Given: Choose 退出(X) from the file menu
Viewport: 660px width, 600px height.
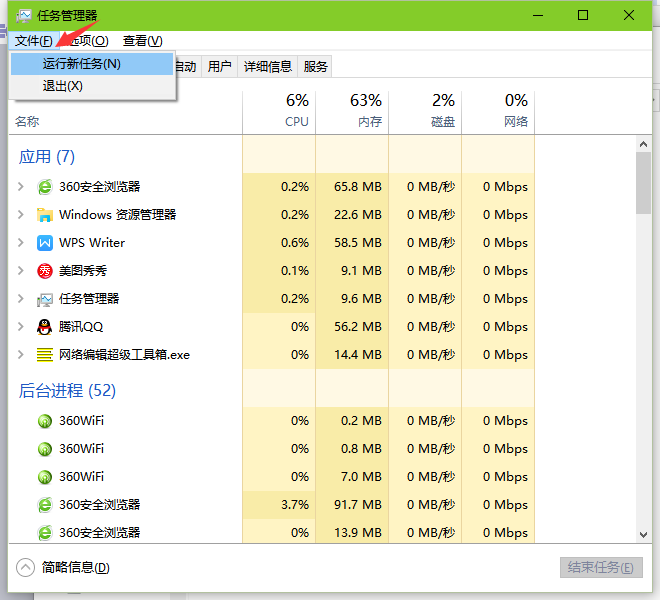Looking at the screenshot, I should (x=92, y=86).
